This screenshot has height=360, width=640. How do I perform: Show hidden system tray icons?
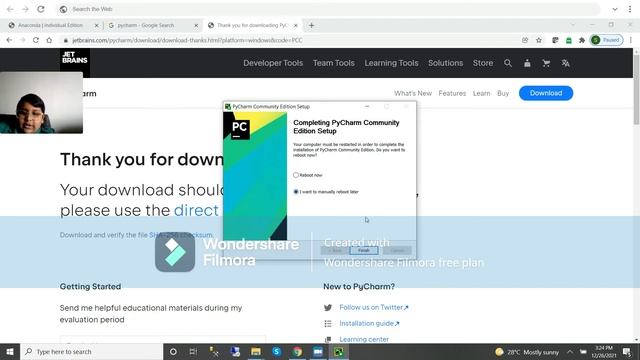570,351
